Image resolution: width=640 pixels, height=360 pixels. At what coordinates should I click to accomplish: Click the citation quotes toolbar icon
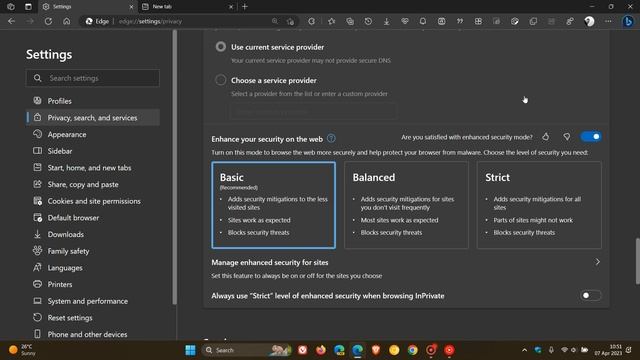(460, 21)
